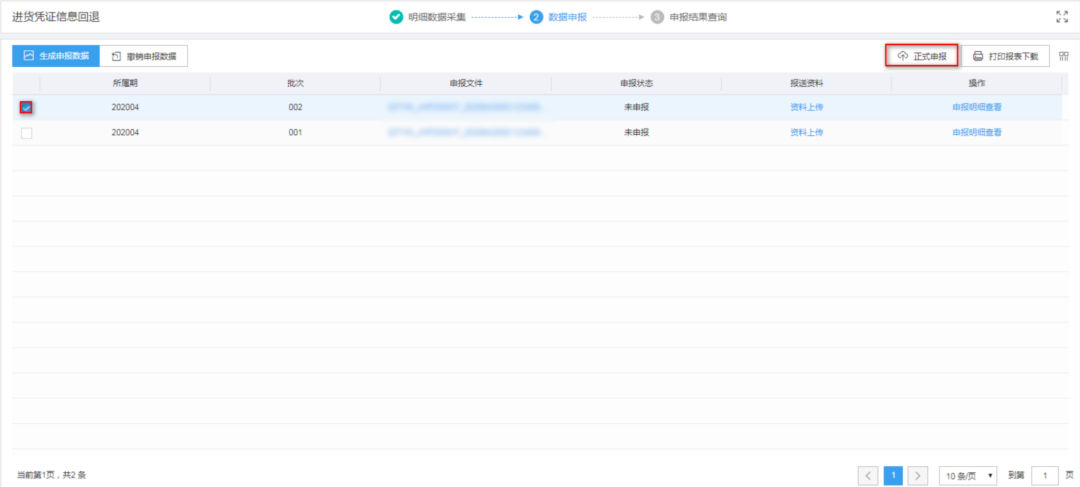Click the 进货凭证信息回退 page title
The width and height of the screenshot is (1080, 487).
click(x=56, y=17)
